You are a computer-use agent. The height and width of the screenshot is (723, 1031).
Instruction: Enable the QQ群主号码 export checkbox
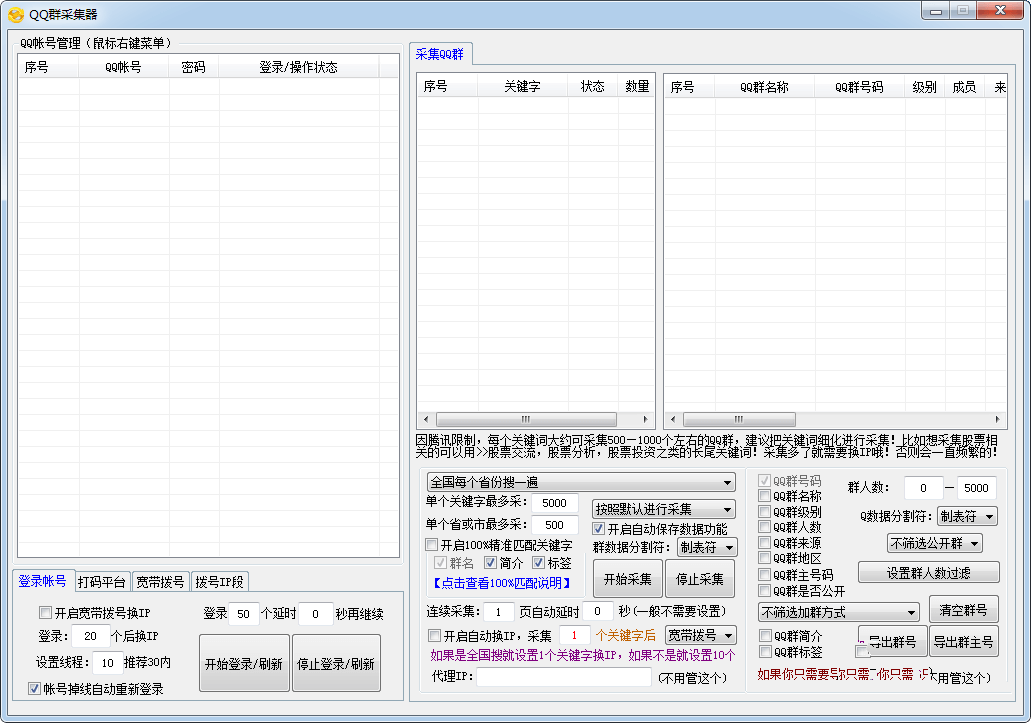point(764,575)
